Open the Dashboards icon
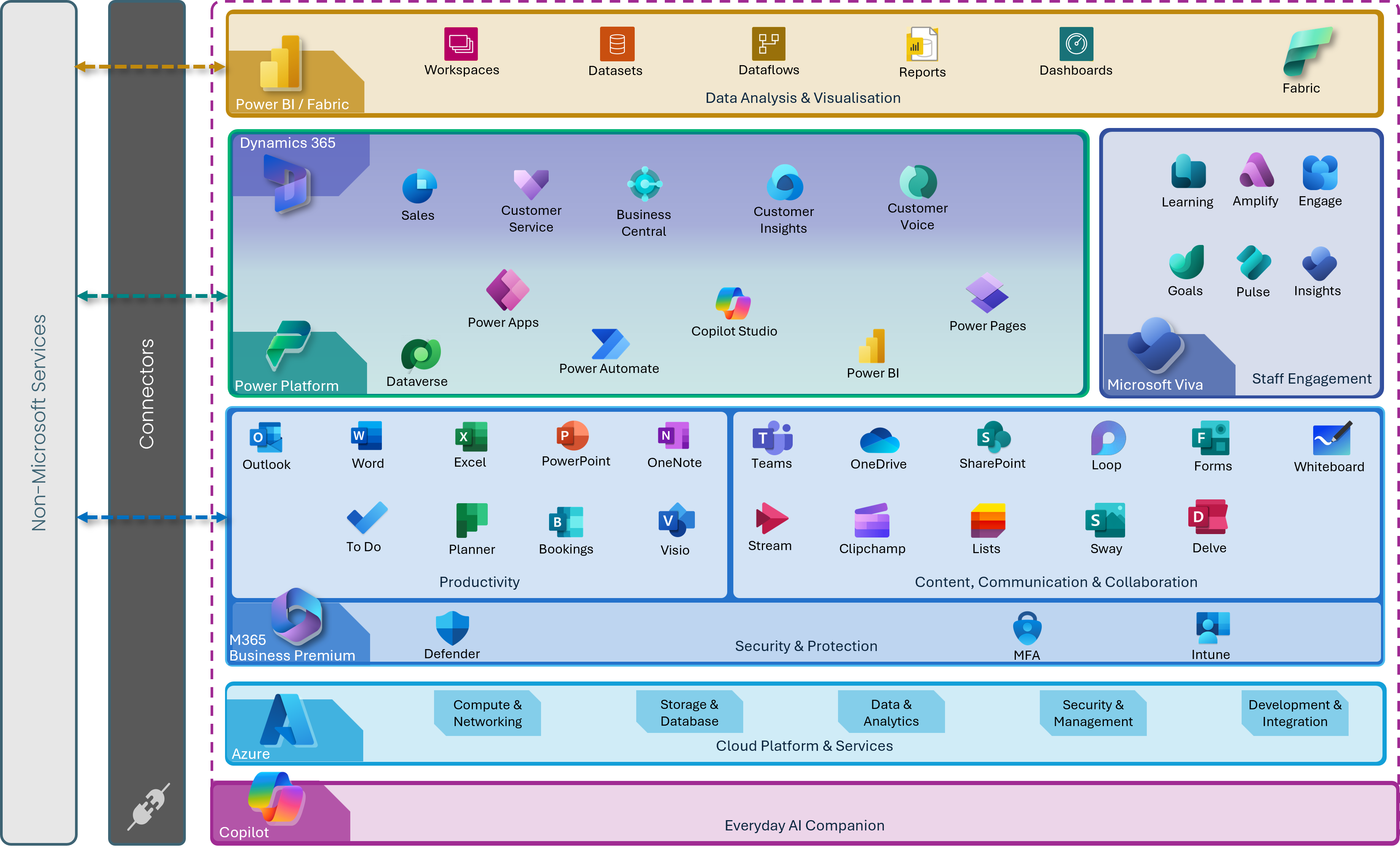The image size is (1400, 851). click(x=1076, y=44)
